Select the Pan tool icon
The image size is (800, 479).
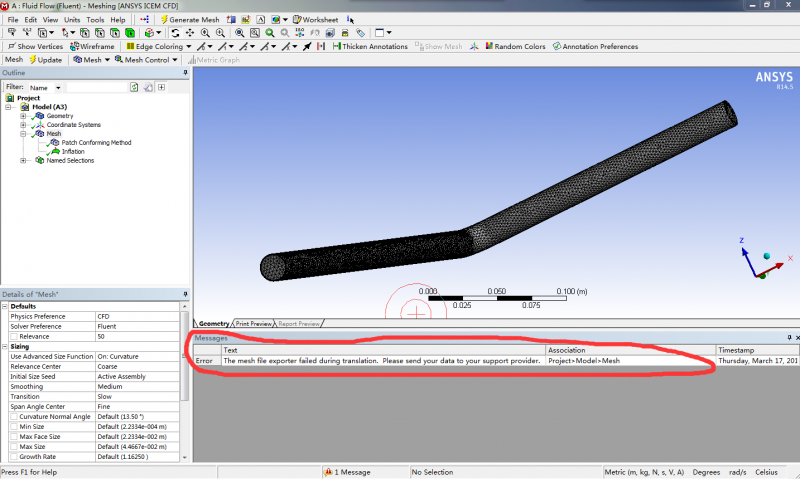[190, 33]
